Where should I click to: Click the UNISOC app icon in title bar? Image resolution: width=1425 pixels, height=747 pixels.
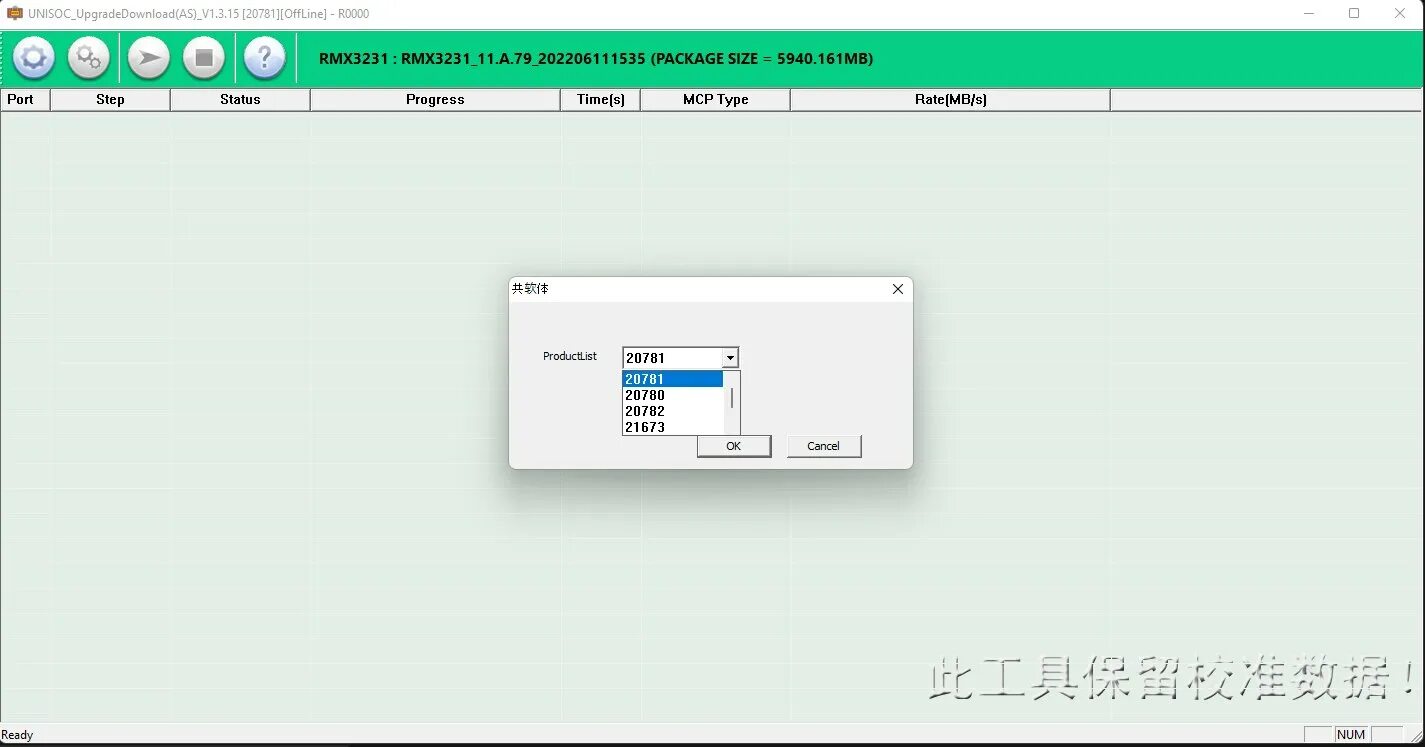tap(15, 14)
